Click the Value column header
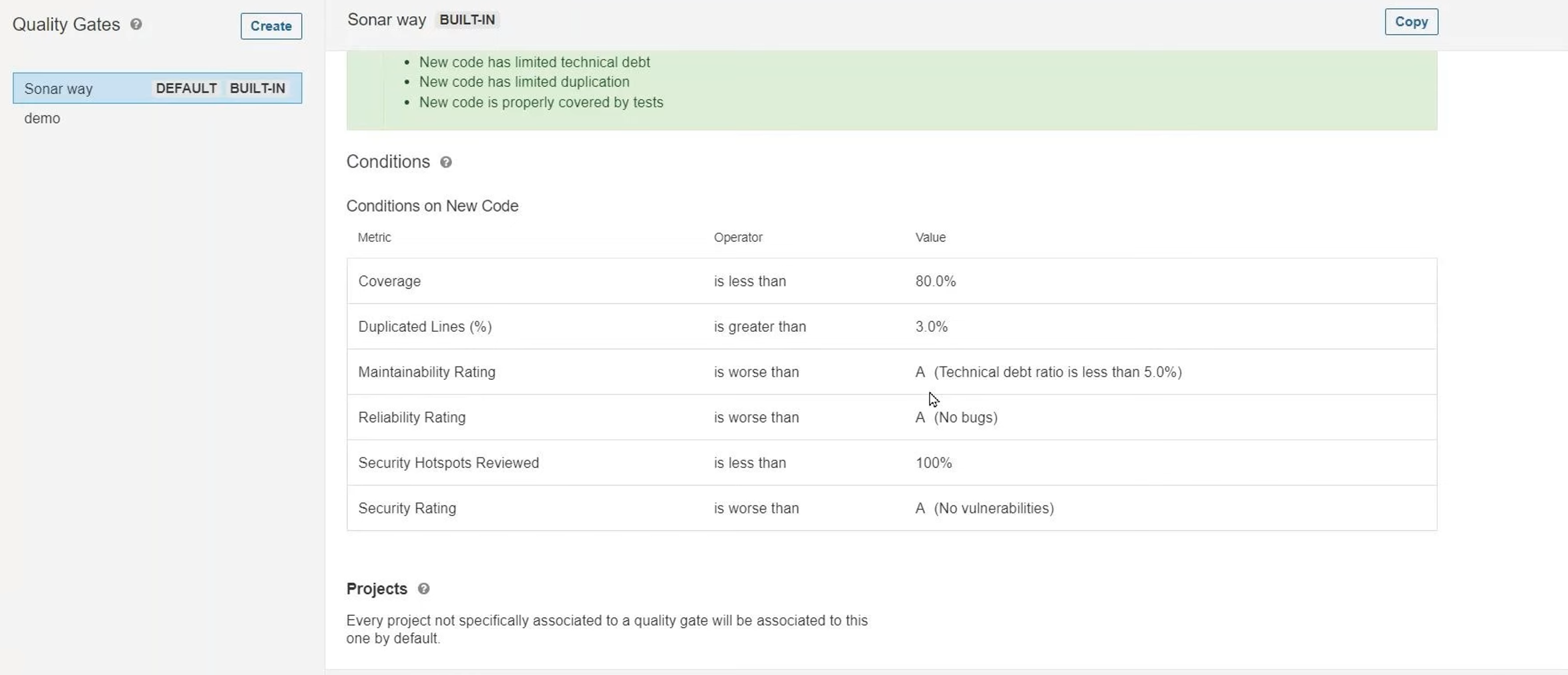The width and height of the screenshot is (1568, 675). pos(930,238)
